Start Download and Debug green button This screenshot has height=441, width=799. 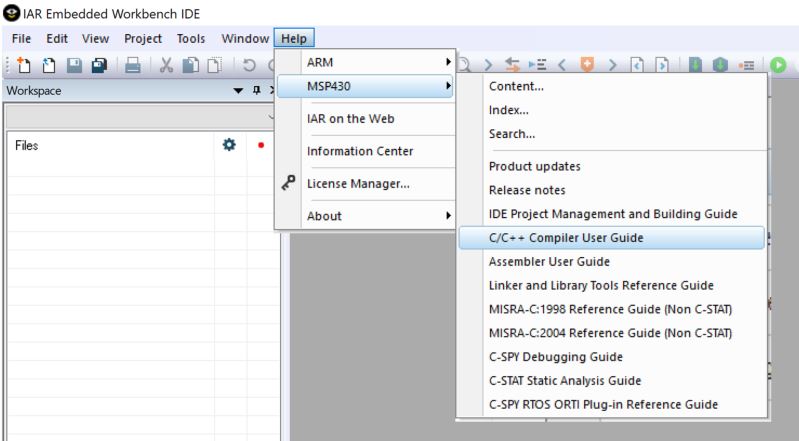pyautogui.click(x=778, y=65)
